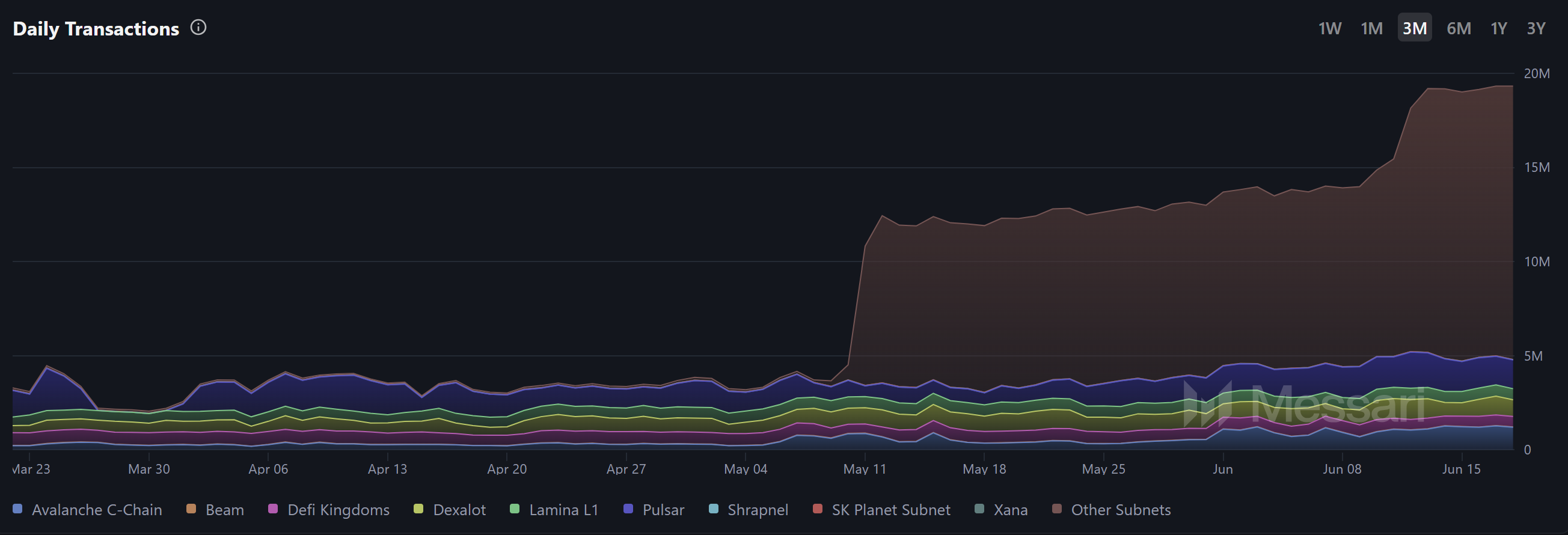Click the Apr 20 x-axis date label
The image size is (1568, 535).
tap(506, 469)
